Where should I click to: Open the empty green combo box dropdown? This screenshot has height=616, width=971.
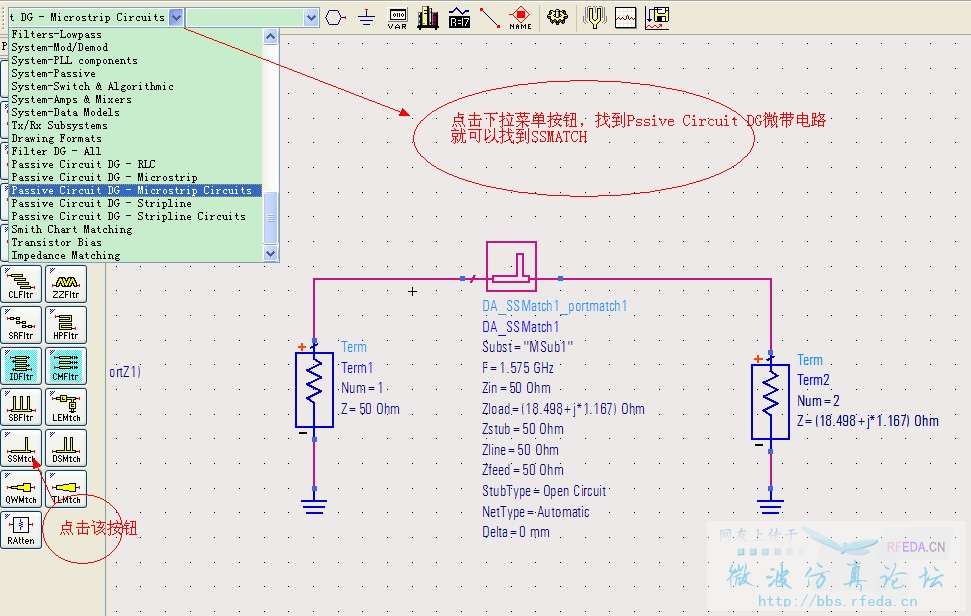(311, 18)
